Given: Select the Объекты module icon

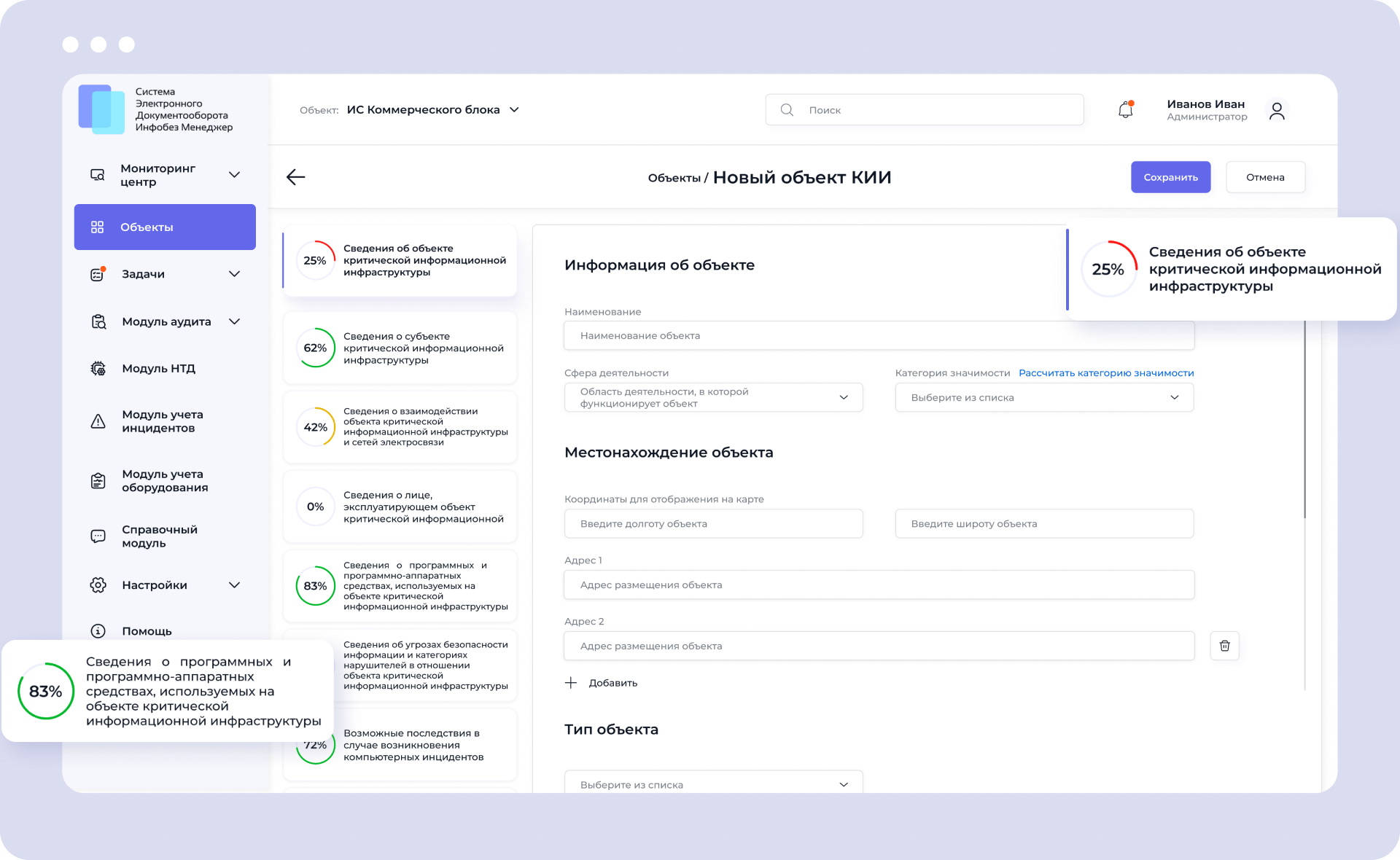Looking at the screenshot, I should click(98, 227).
